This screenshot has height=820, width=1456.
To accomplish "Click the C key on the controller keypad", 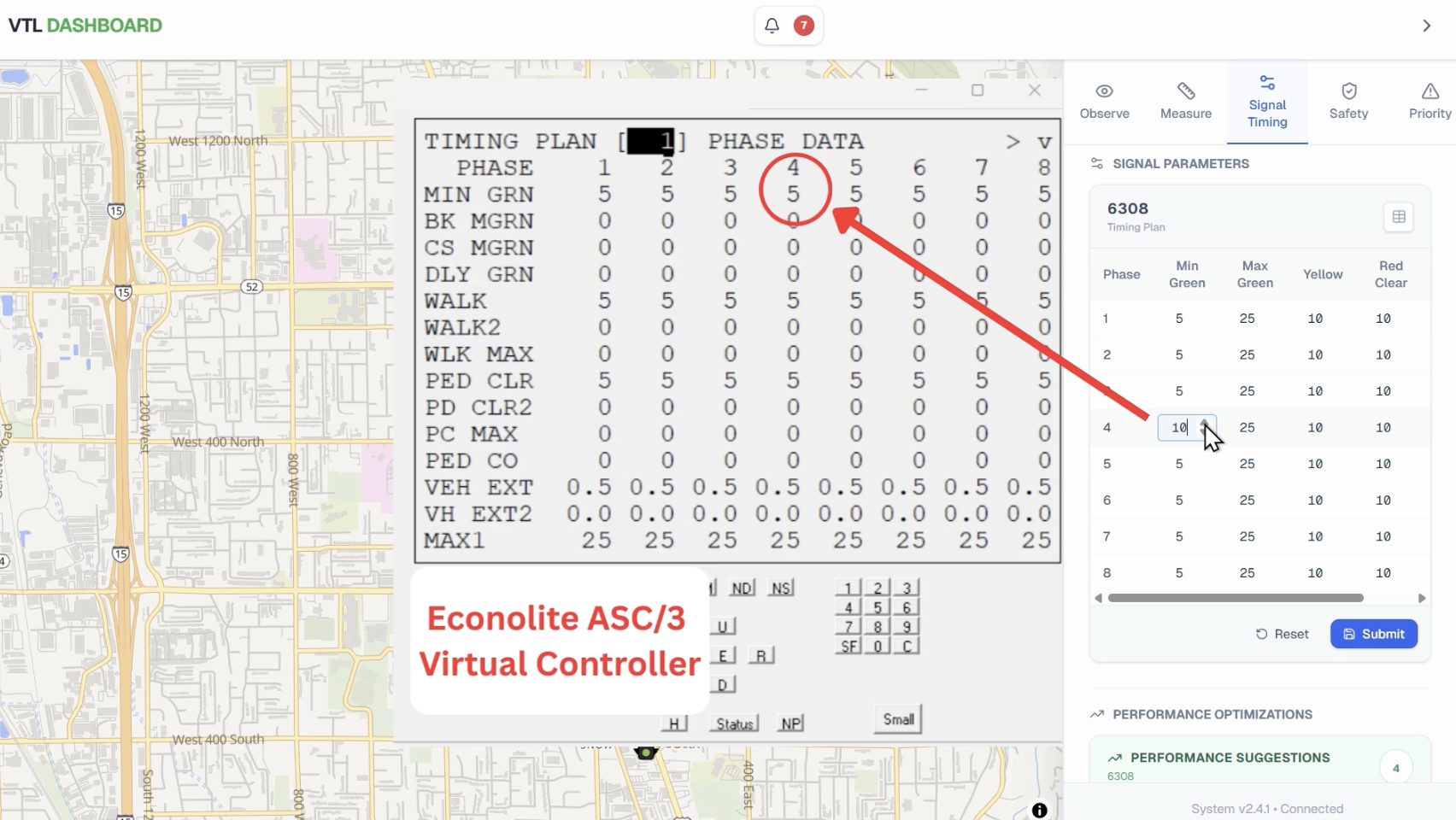I will pos(907,646).
